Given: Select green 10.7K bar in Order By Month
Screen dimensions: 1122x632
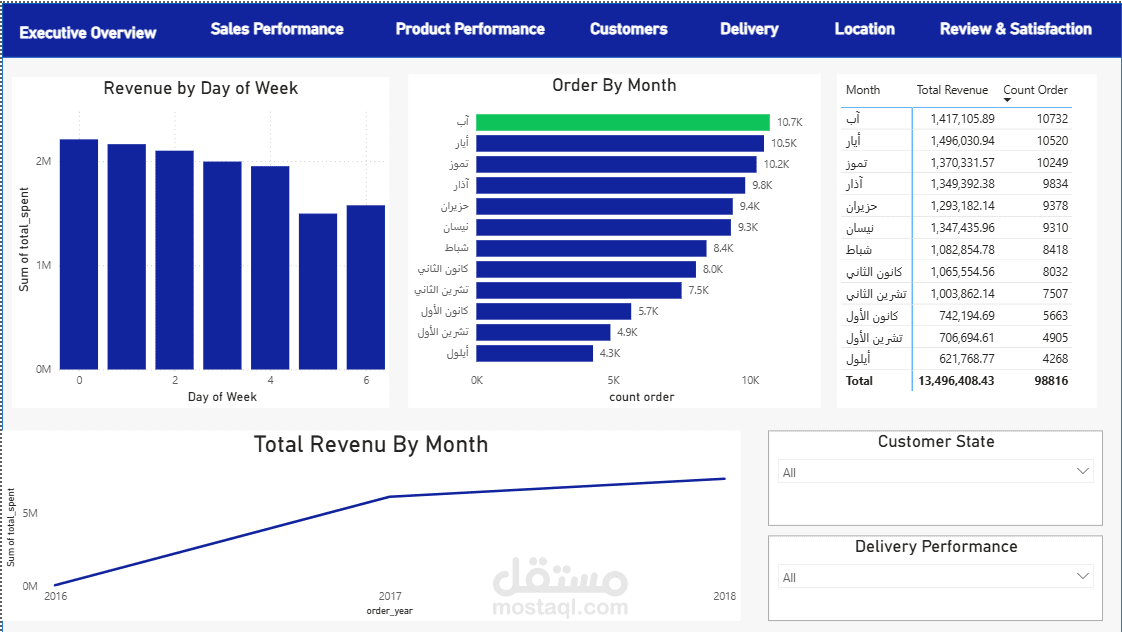Looking at the screenshot, I should (623, 122).
